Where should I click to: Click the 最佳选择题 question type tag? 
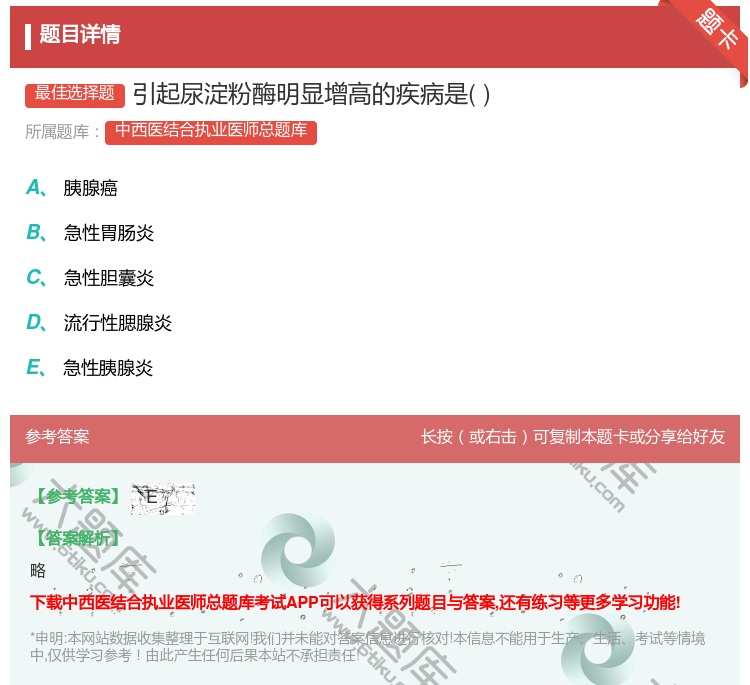(75, 94)
